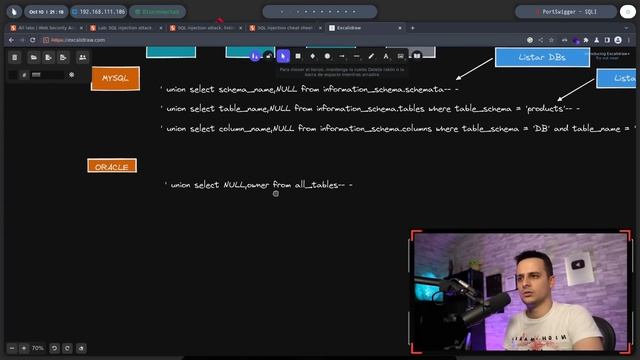Select the Rectangle shape tool

pos(298,56)
